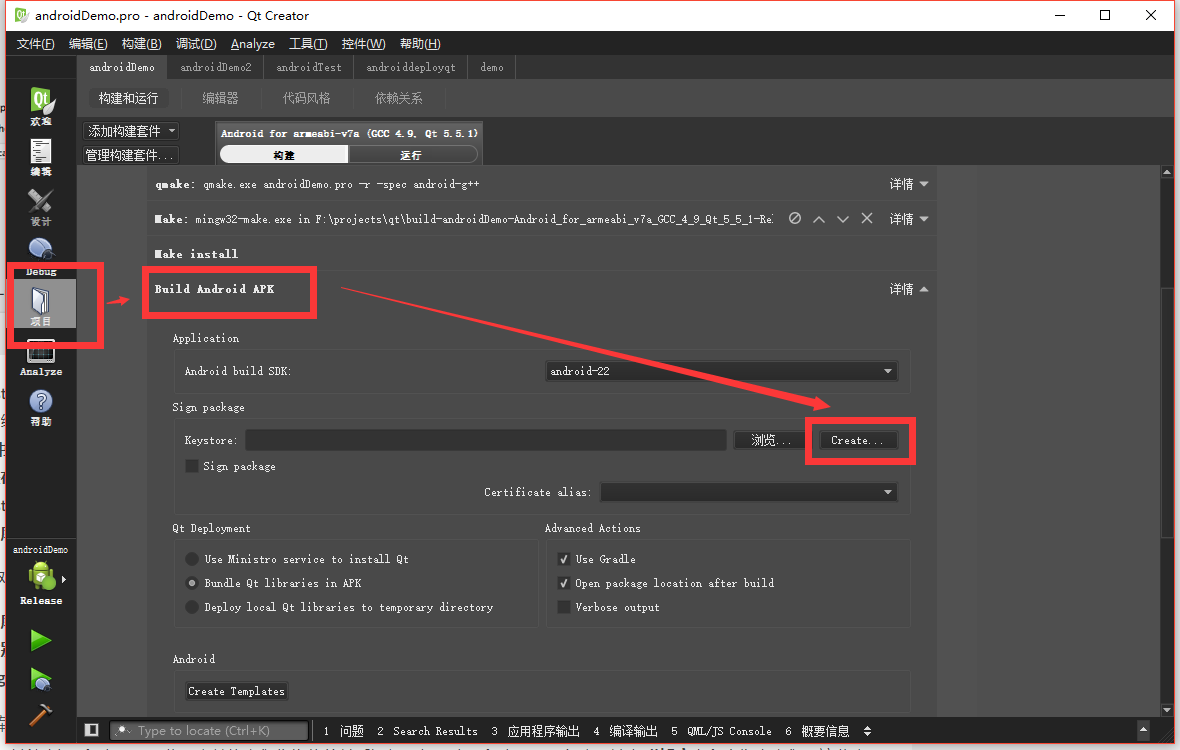
Task: Start debugging with bug-arrow icon
Action: [x=41, y=679]
